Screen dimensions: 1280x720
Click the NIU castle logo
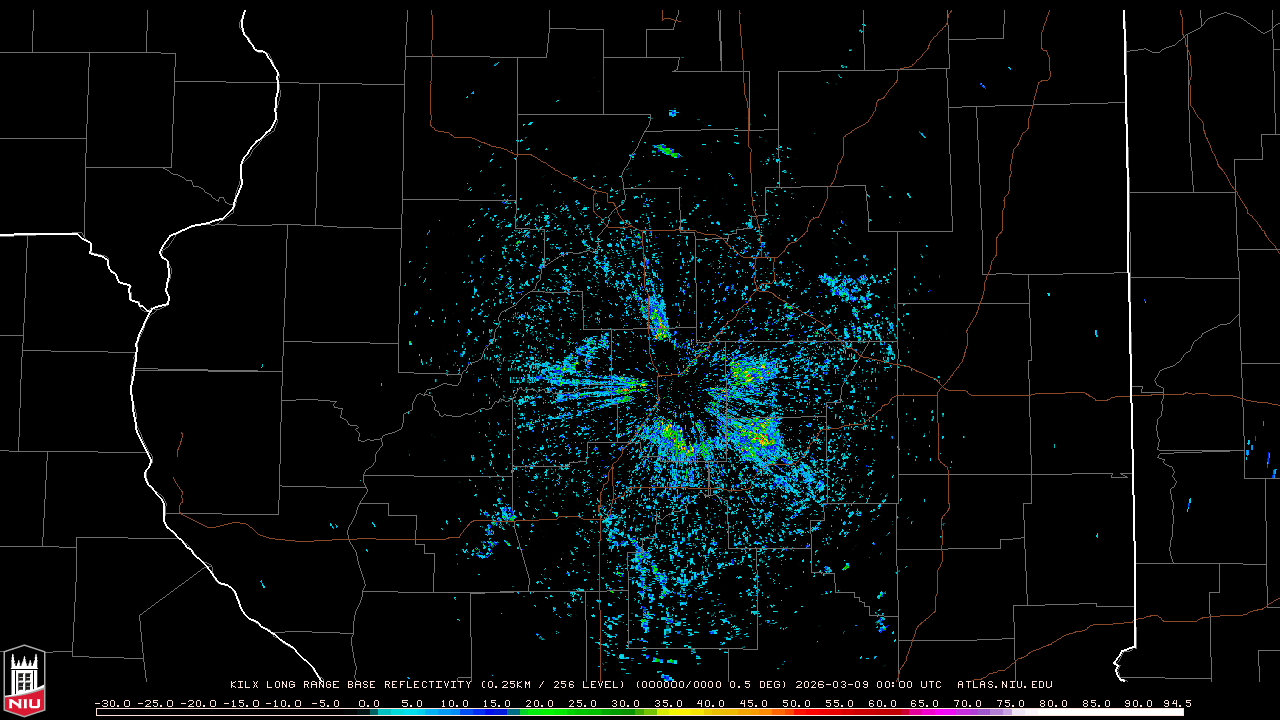24,679
